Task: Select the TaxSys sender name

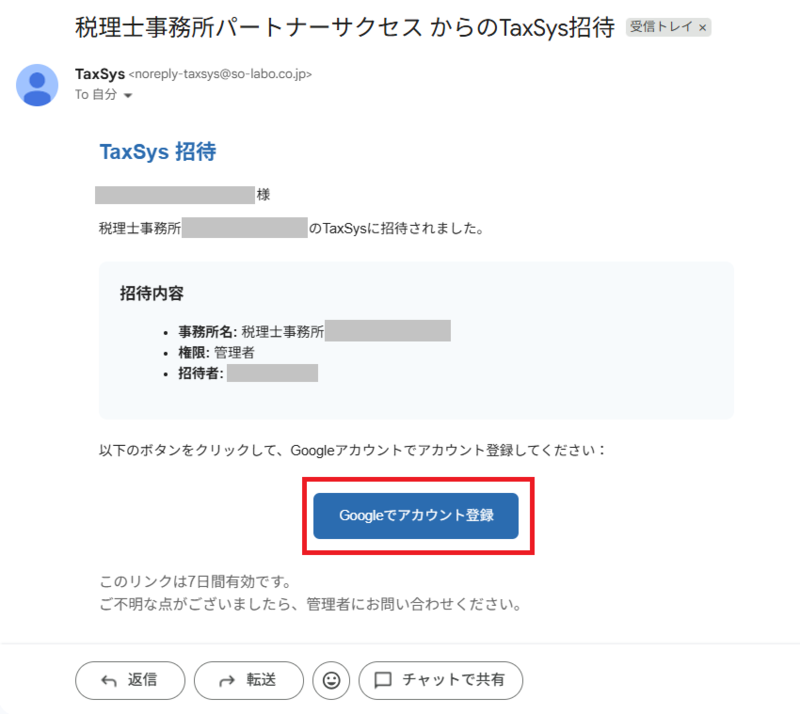Action: pos(100,74)
